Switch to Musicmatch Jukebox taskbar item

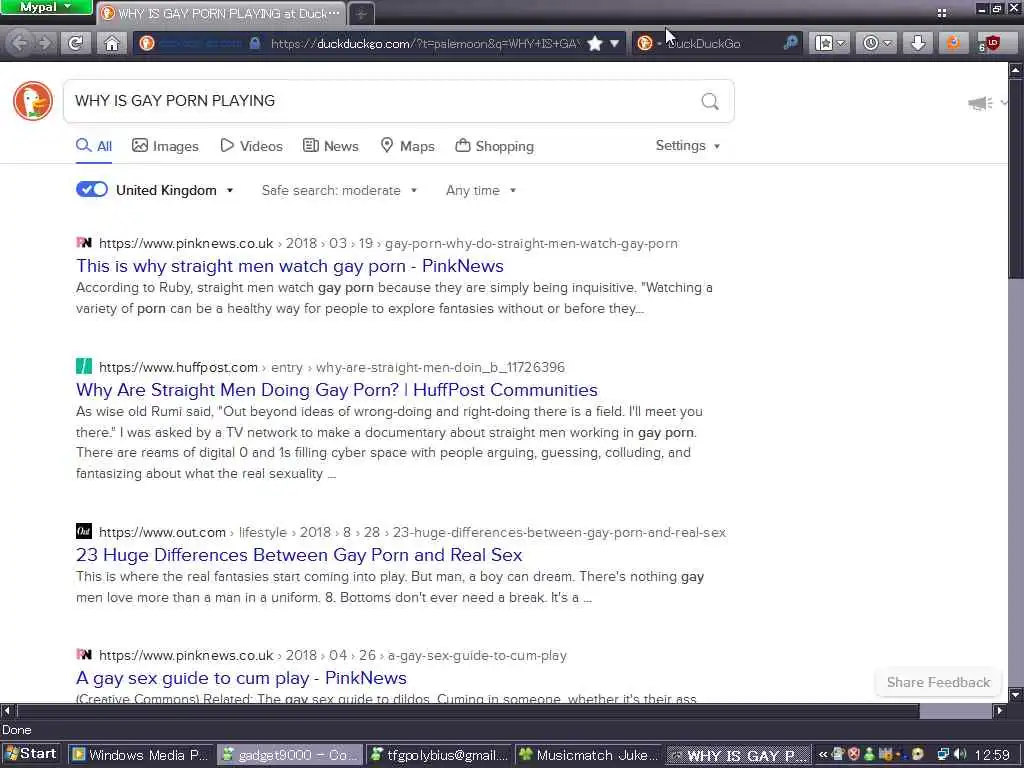588,755
